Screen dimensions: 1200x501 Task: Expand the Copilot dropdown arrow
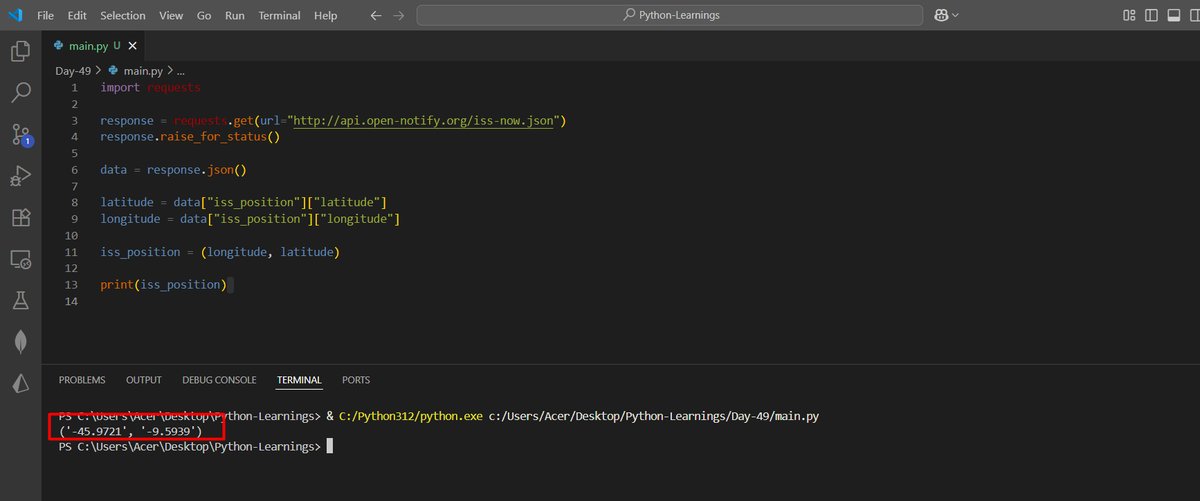click(955, 16)
